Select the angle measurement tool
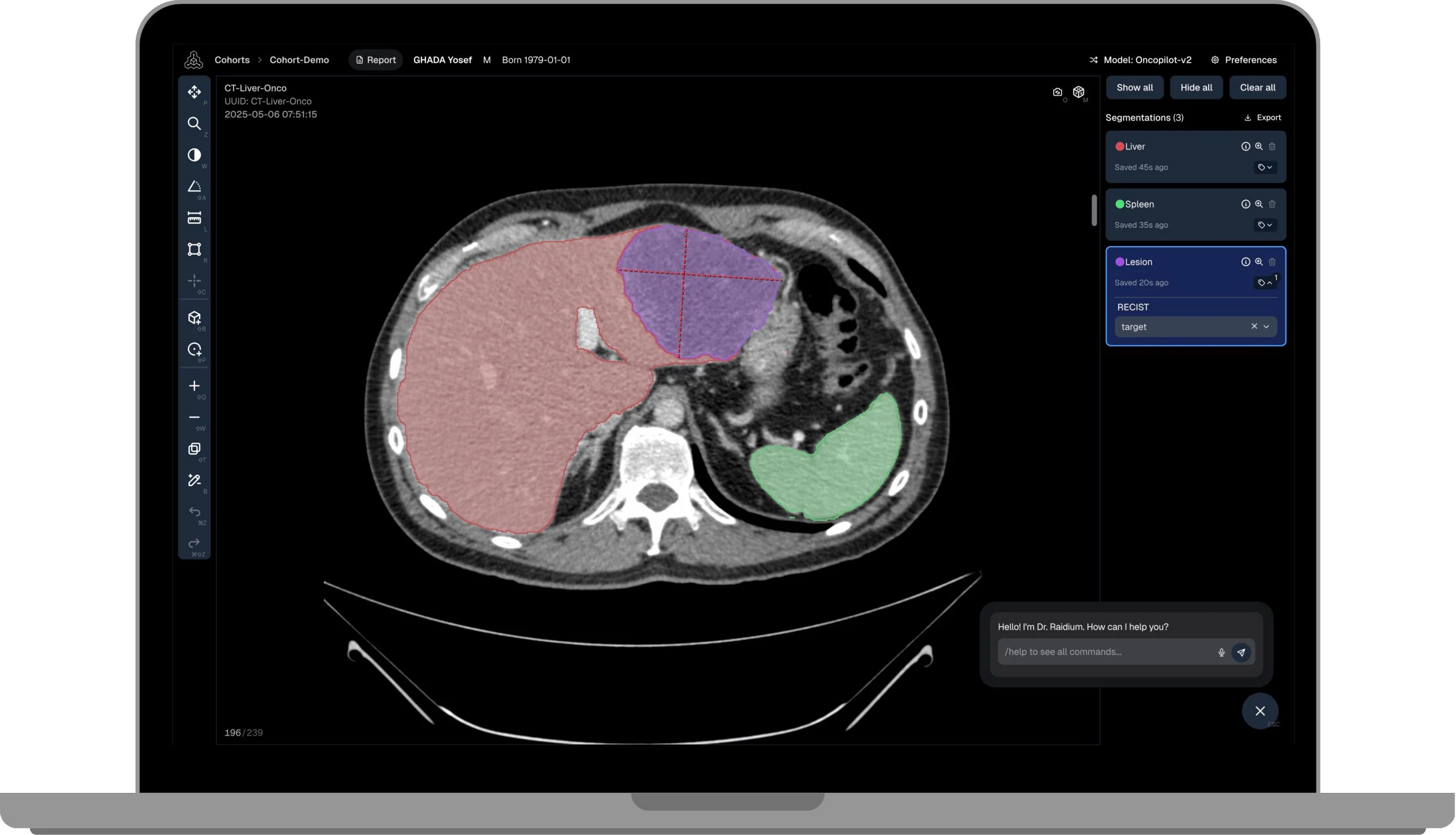This screenshot has width=1456, height=835. coord(194,186)
